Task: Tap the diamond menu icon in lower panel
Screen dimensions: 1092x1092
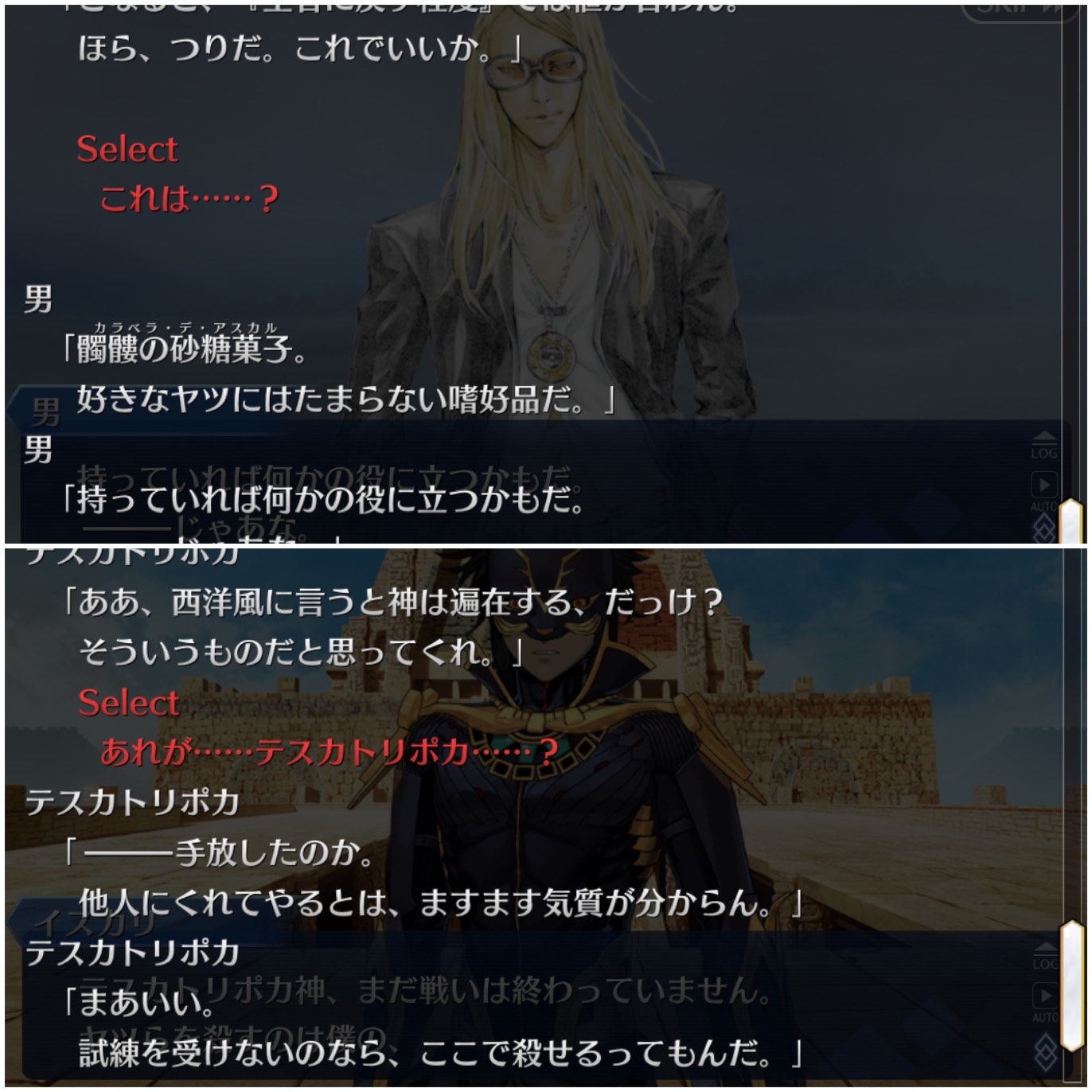Action: point(1044,1053)
